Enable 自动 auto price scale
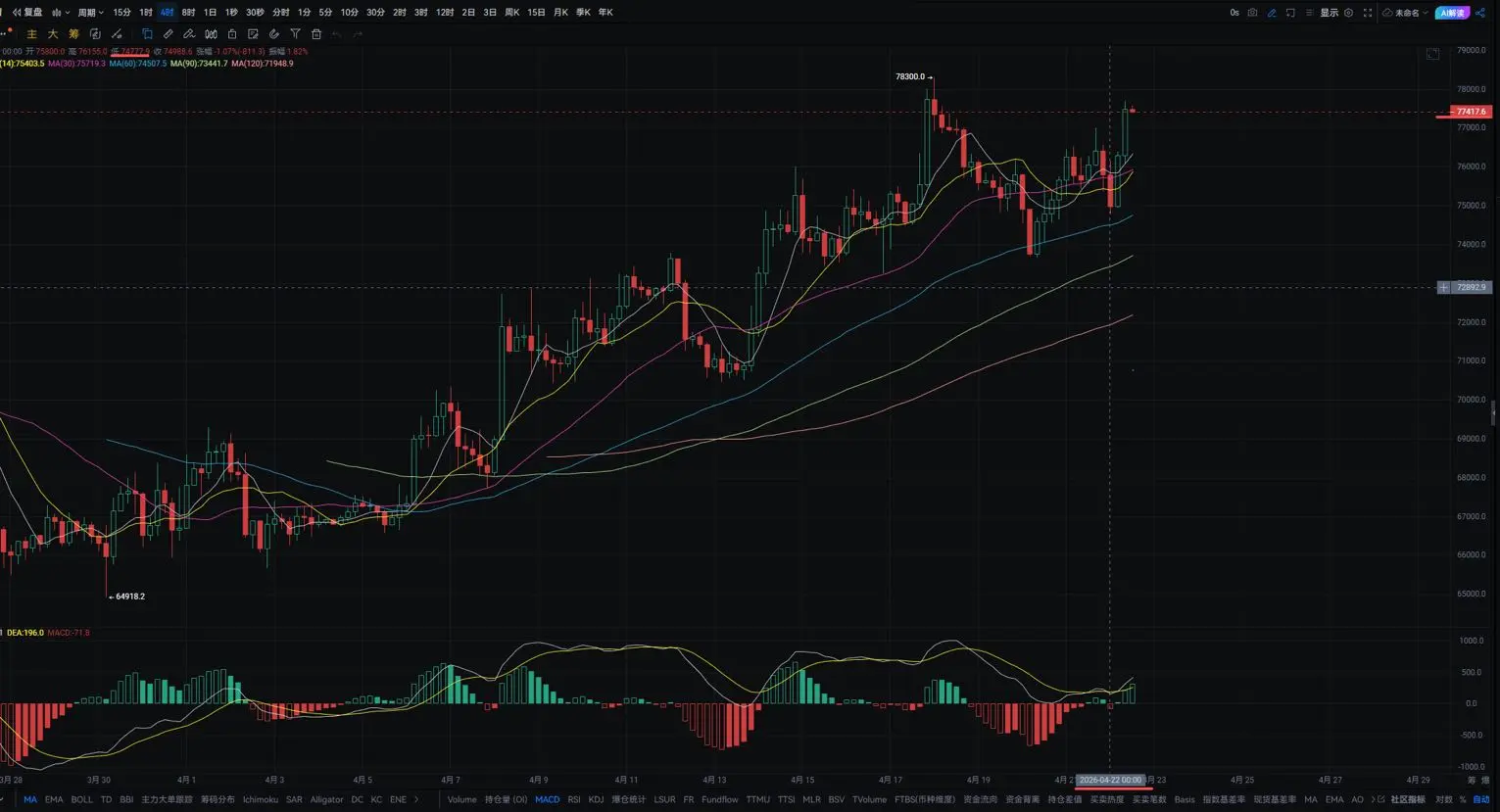Screen dimensions: 1500x812 coord(1481,799)
